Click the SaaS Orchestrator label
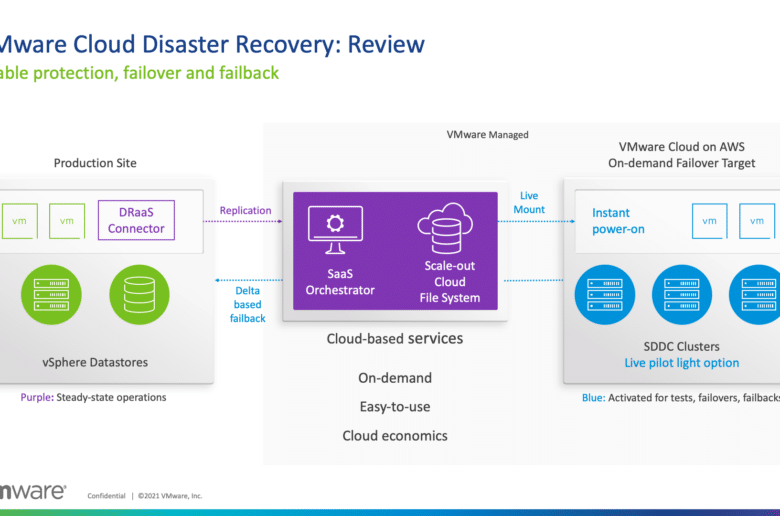Image resolution: width=780 pixels, height=516 pixels. pyautogui.click(x=340, y=282)
